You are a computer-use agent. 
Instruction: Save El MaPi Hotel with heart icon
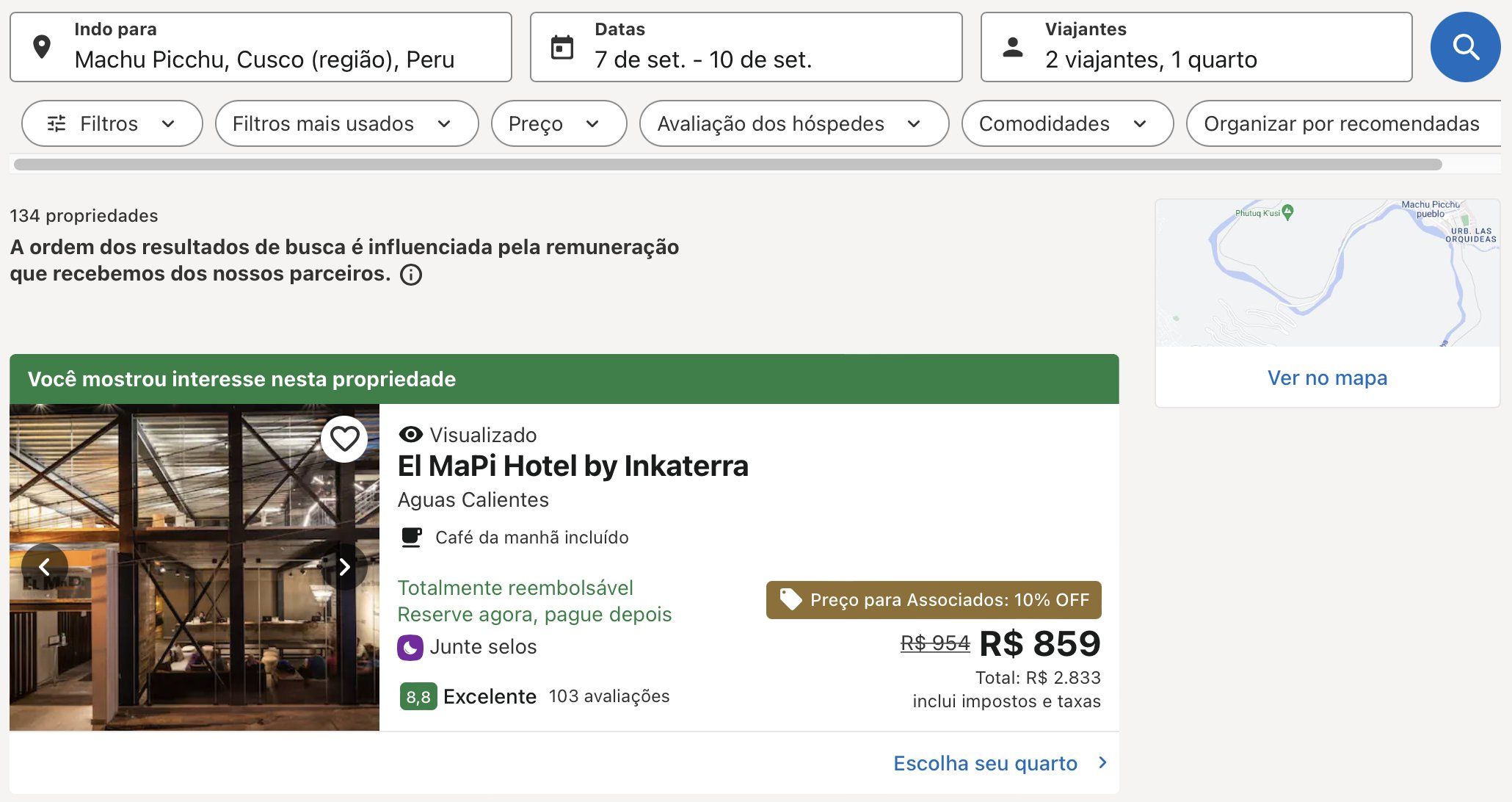click(344, 438)
